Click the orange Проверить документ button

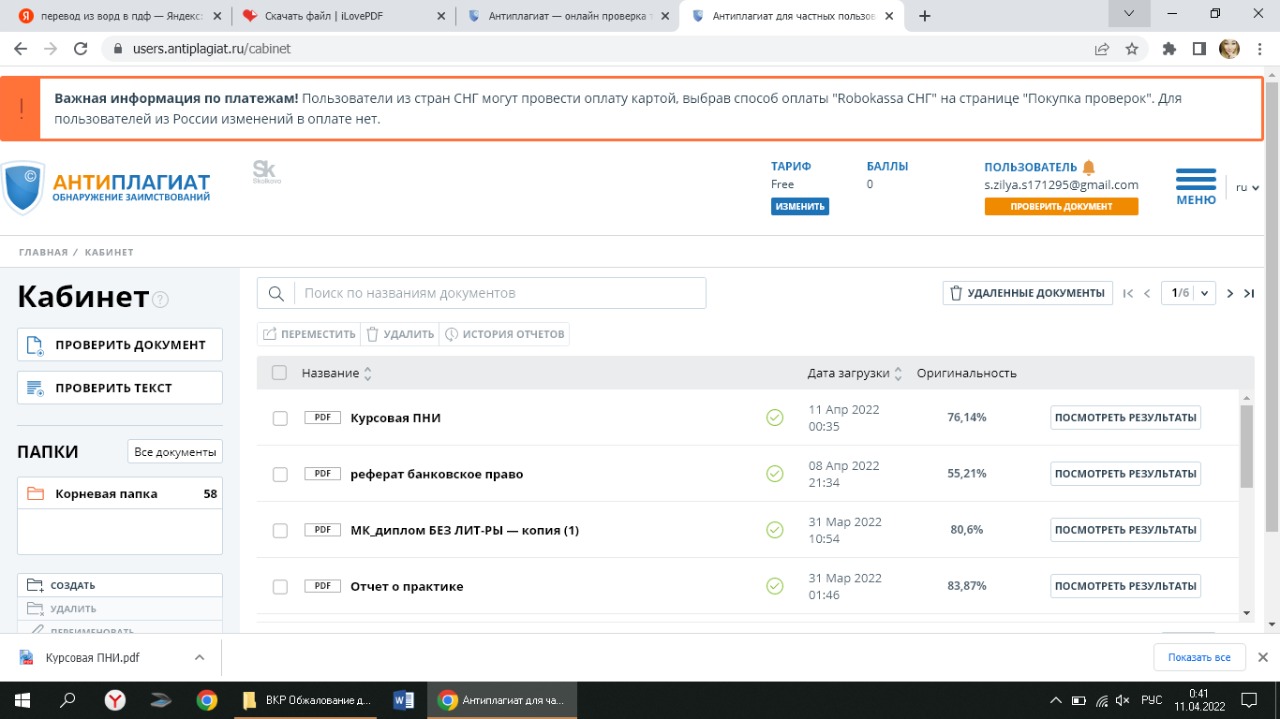[x=1061, y=206]
